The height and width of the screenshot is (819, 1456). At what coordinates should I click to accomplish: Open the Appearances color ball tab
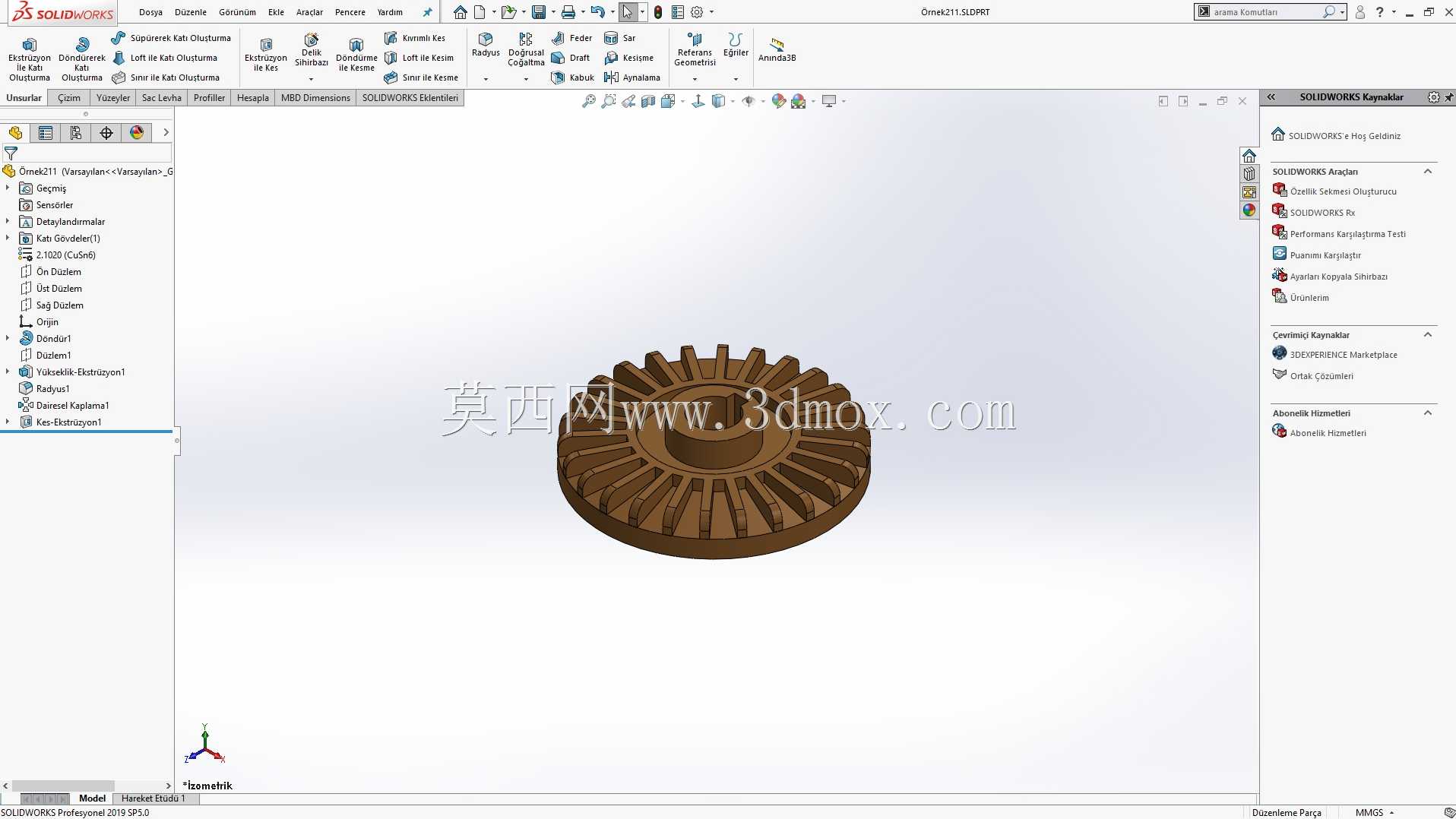pos(1249,210)
